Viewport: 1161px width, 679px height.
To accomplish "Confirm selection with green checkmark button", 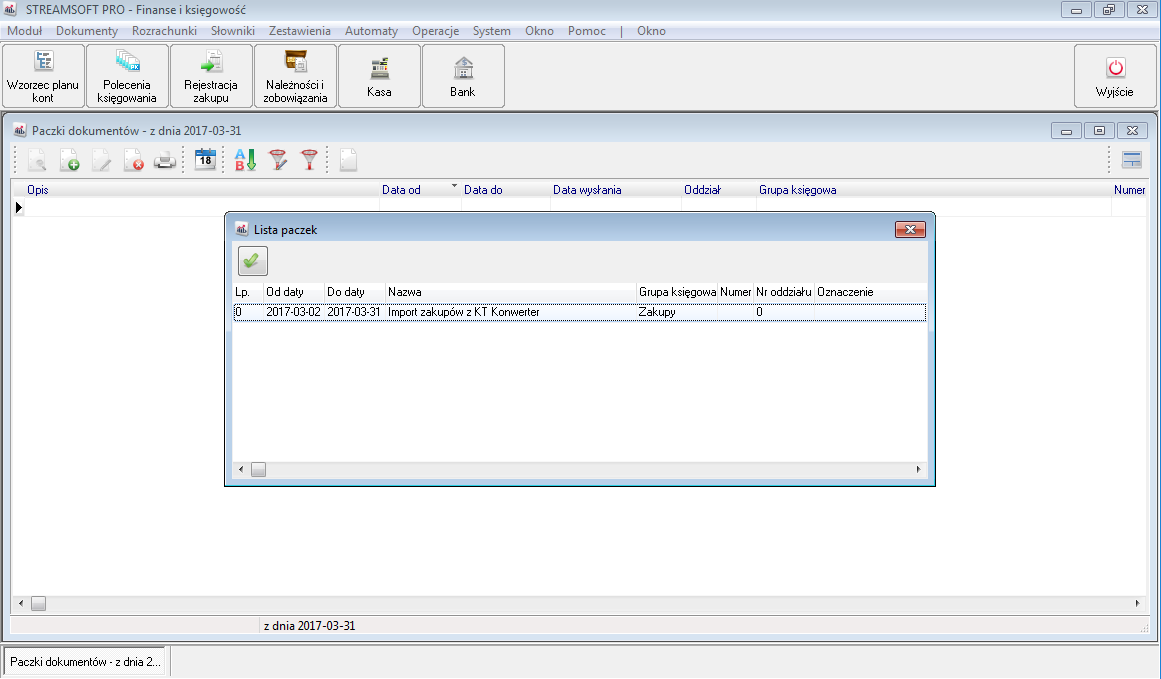I will pyautogui.click(x=253, y=261).
